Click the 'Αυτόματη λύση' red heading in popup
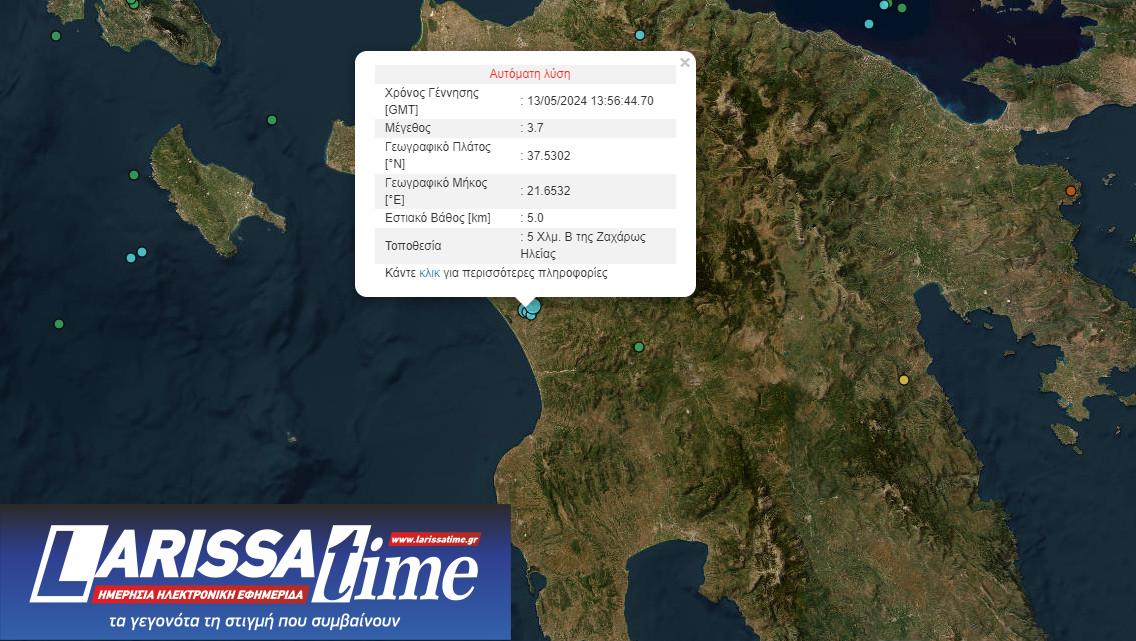This screenshot has width=1136, height=641. click(529, 74)
